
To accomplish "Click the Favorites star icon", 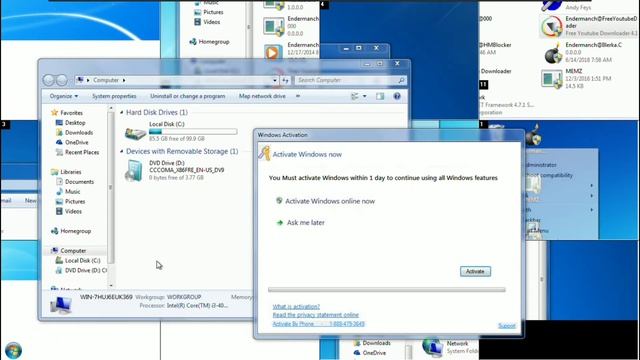I will pyautogui.click(x=54, y=113).
